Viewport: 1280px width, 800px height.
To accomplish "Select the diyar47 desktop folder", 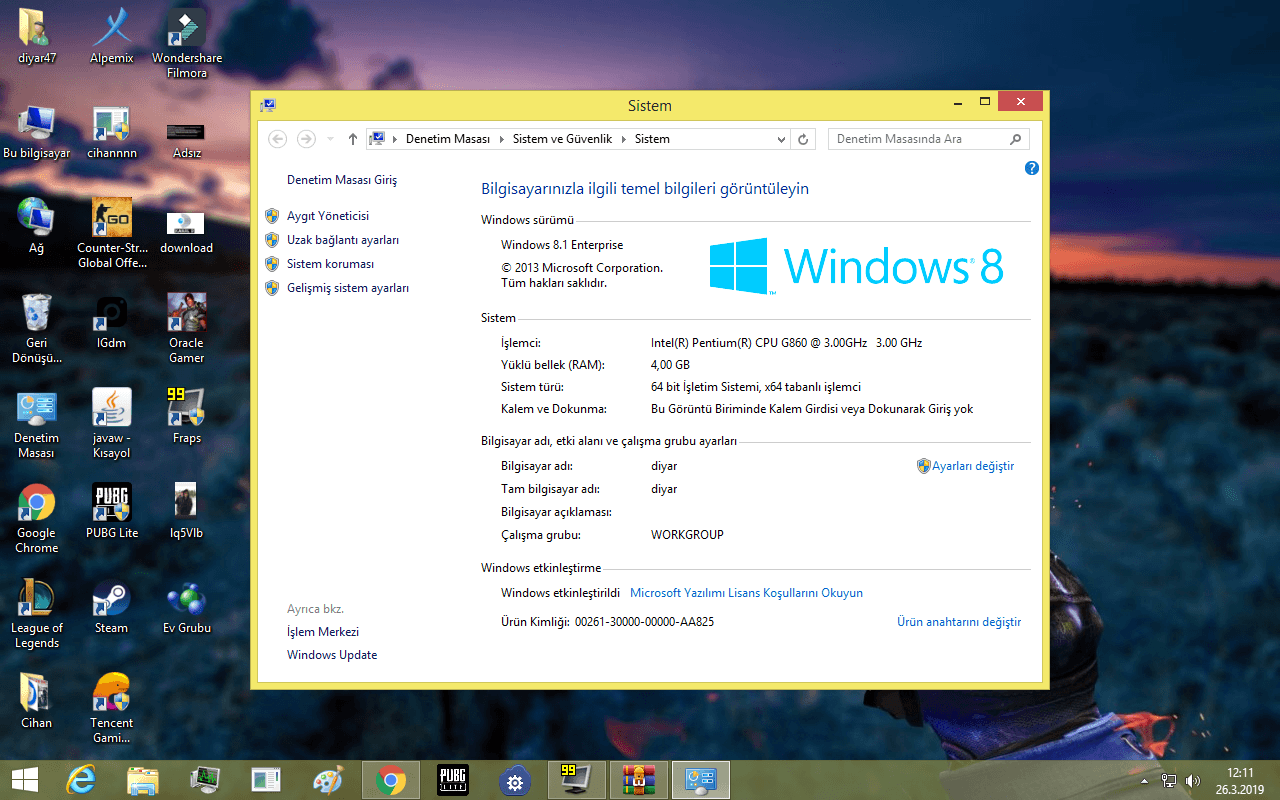I will (x=37, y=37).
